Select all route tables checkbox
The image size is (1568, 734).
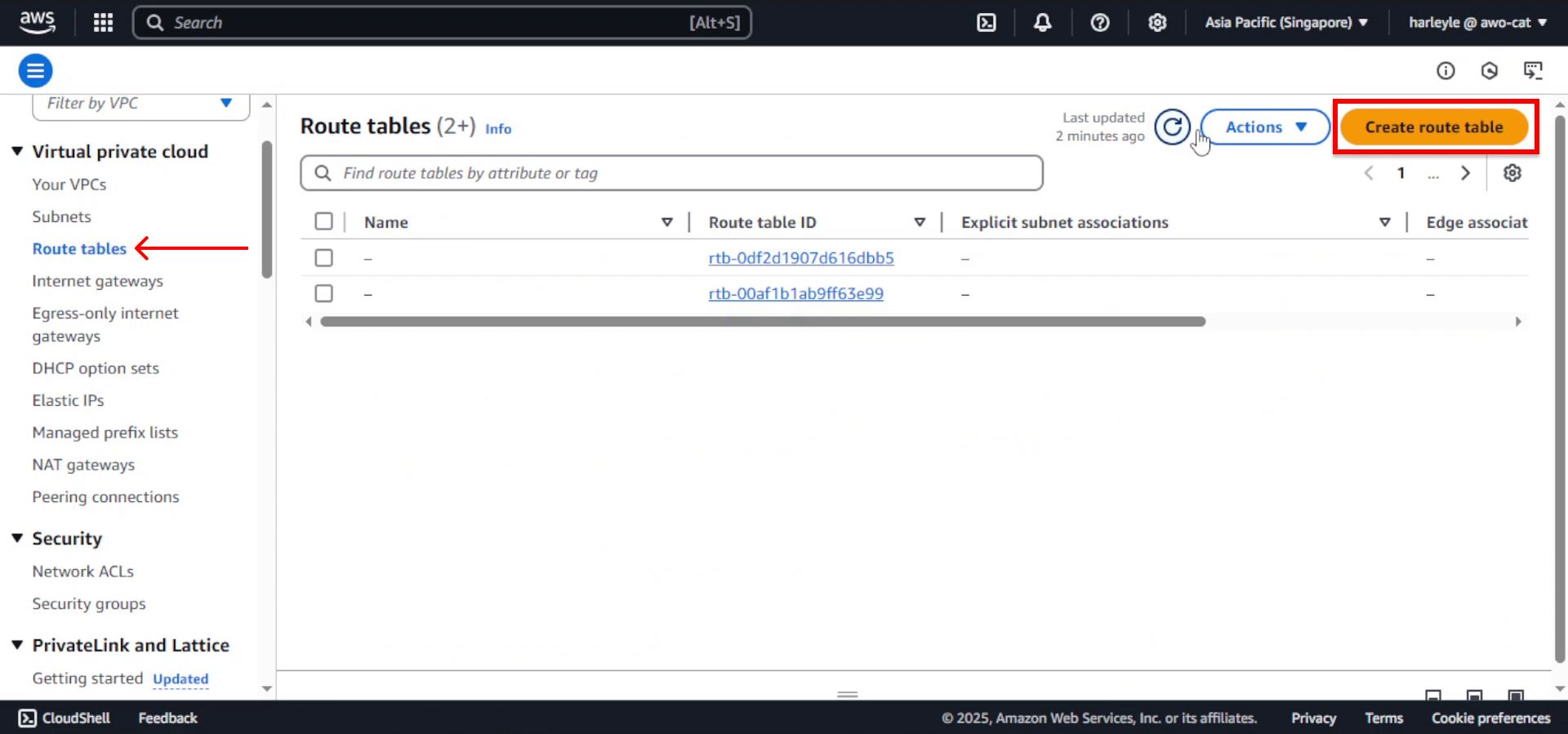324,221
